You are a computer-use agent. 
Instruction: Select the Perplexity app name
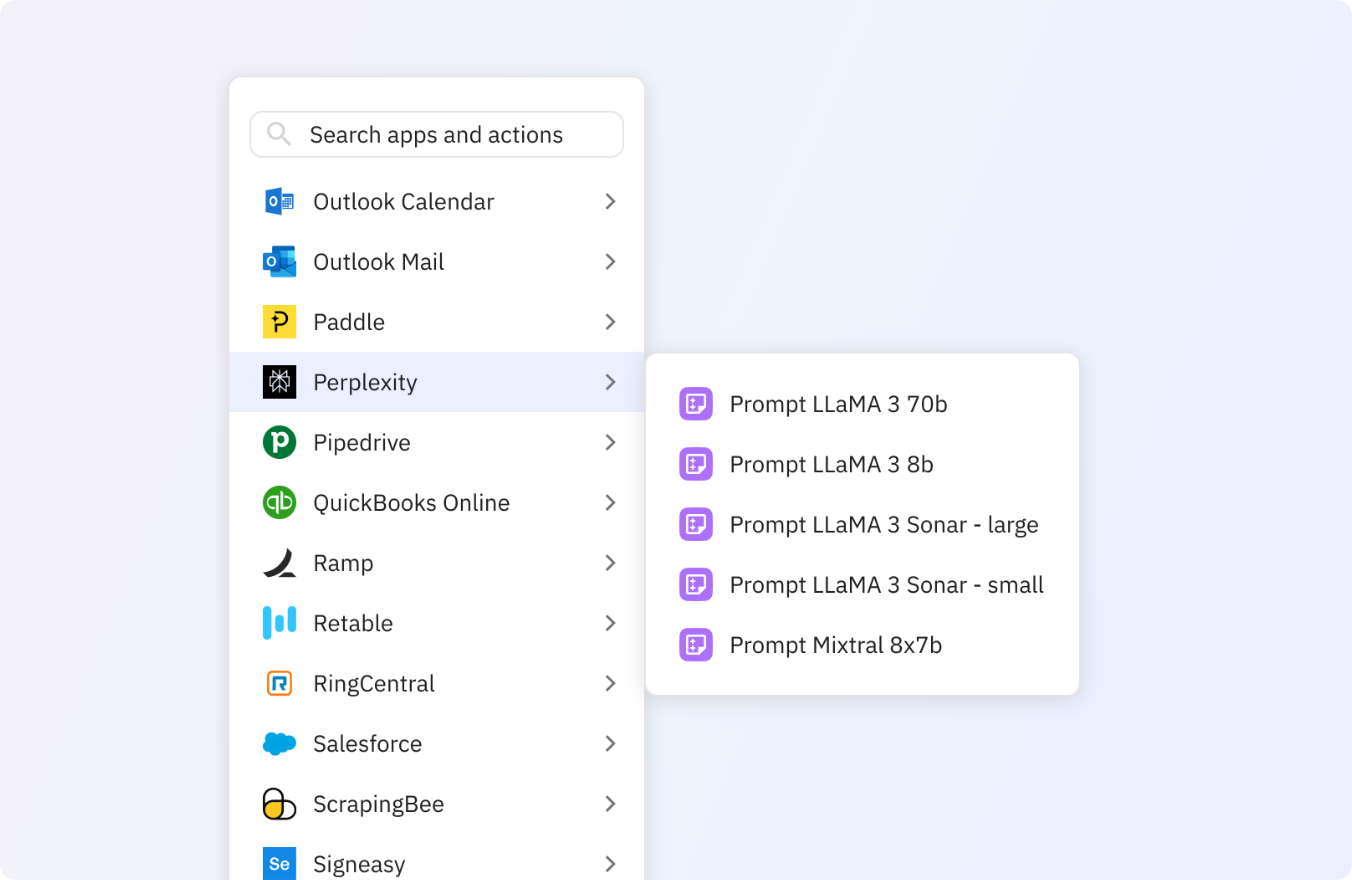pyautogui.click(x=365, y=383)
